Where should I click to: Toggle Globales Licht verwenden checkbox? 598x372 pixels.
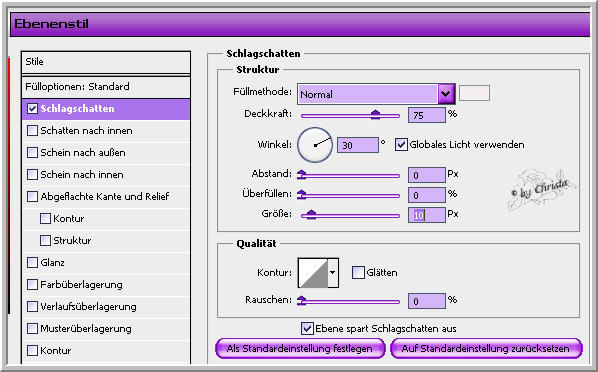[x=401, y=145]
